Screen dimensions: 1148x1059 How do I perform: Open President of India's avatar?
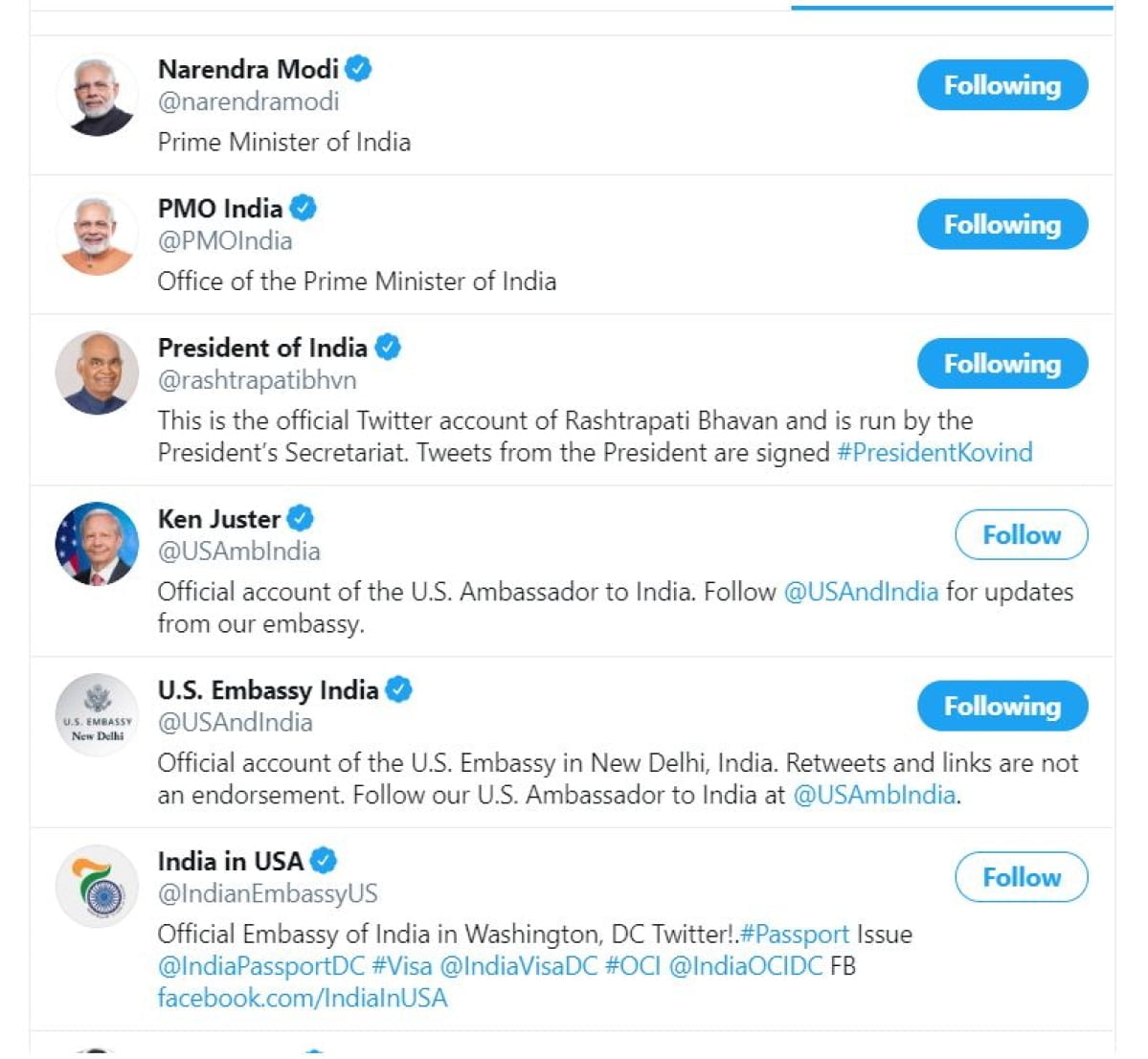(x=97, y=372)
